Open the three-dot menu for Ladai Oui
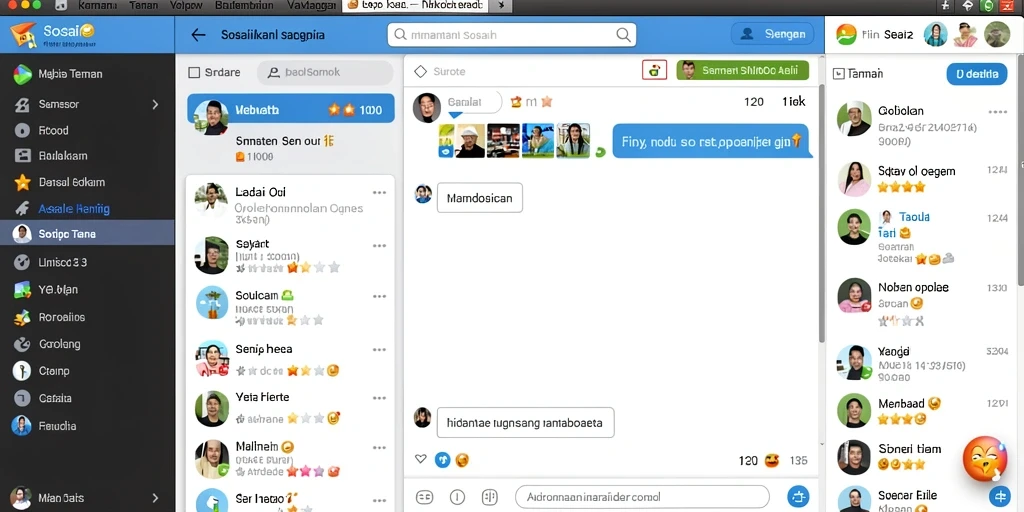1024x512 pixels. [379, 193]
